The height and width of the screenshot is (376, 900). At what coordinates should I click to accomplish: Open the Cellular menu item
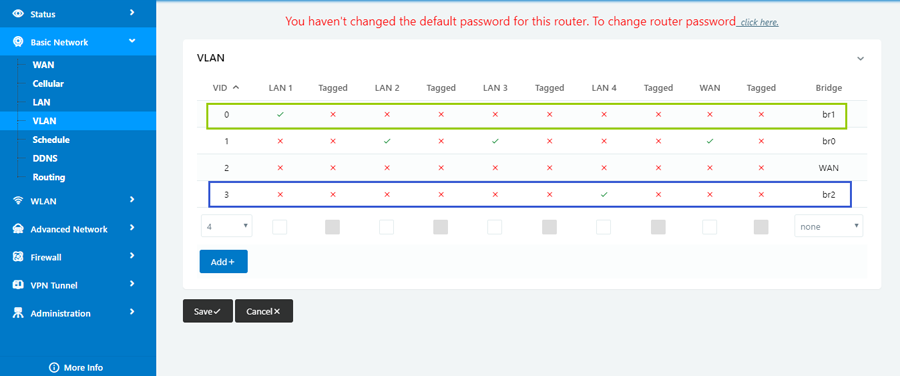point(48,84)
